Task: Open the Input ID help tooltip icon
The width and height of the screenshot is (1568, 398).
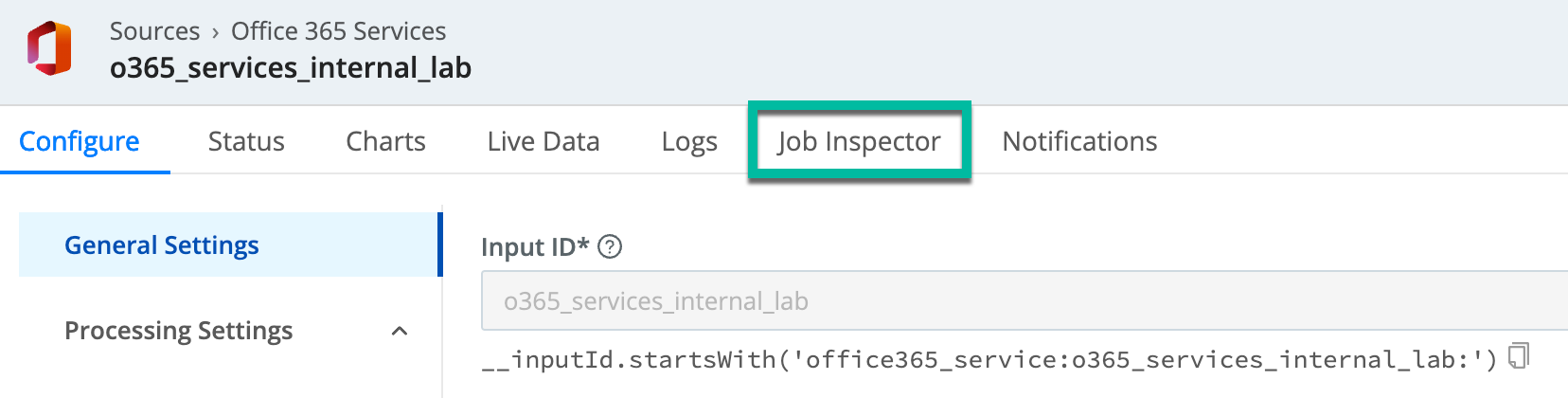Action: click(611, 247)
